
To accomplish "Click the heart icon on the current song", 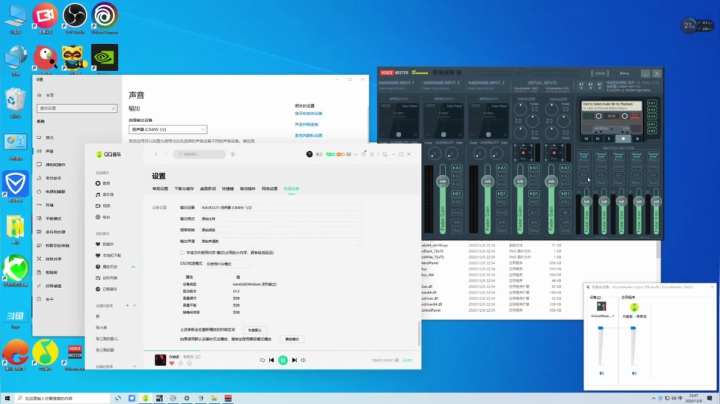I will 172,363.
